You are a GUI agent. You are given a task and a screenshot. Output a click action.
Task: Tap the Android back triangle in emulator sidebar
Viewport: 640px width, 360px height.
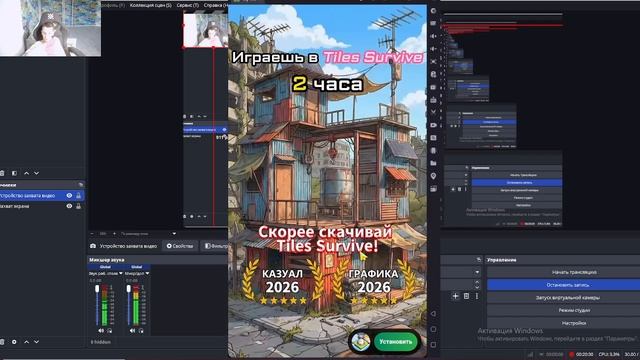coord(433,313)
